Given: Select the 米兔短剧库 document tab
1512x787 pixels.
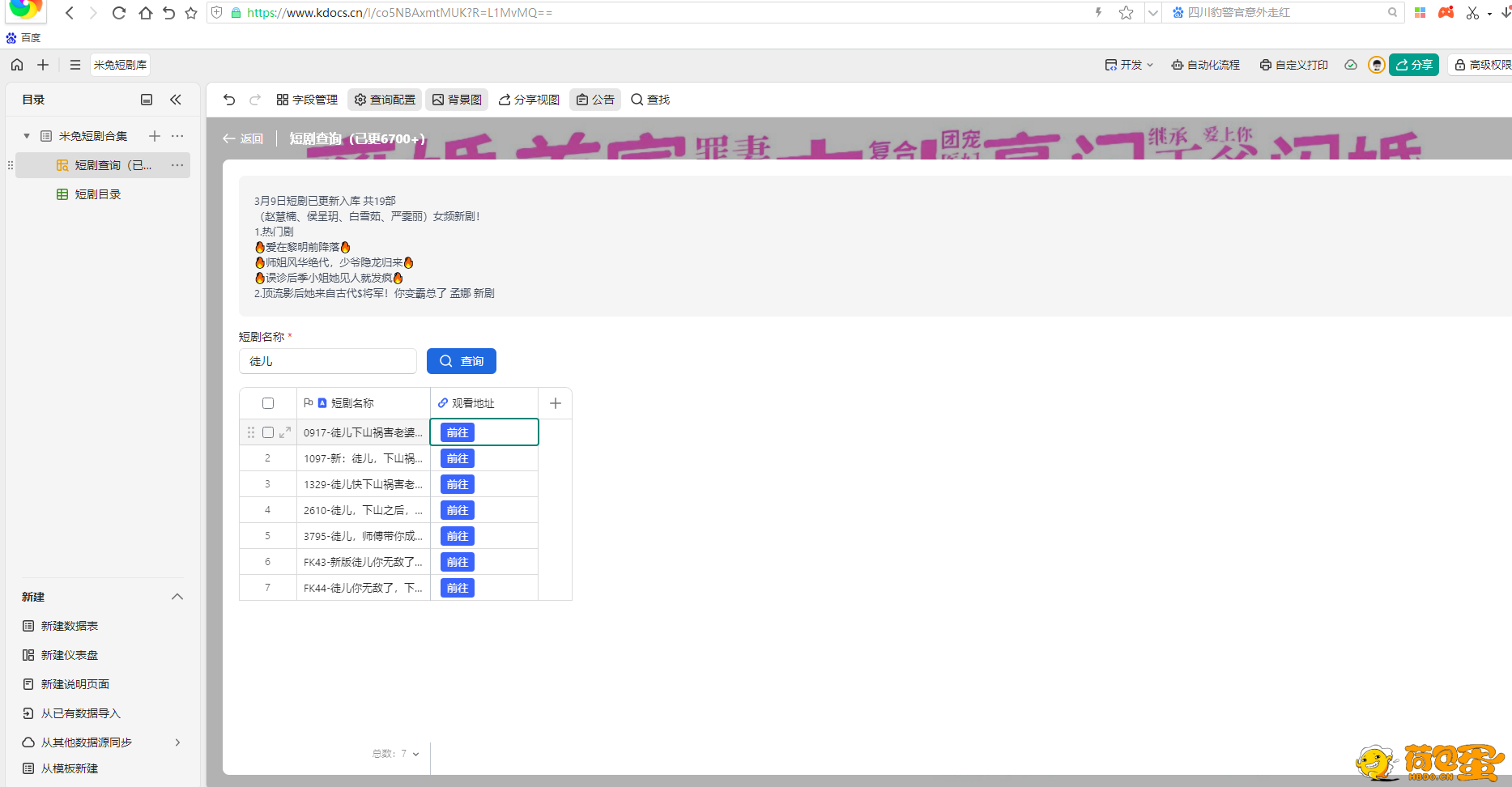Looking at the screenshot, I should pos(120,65).
